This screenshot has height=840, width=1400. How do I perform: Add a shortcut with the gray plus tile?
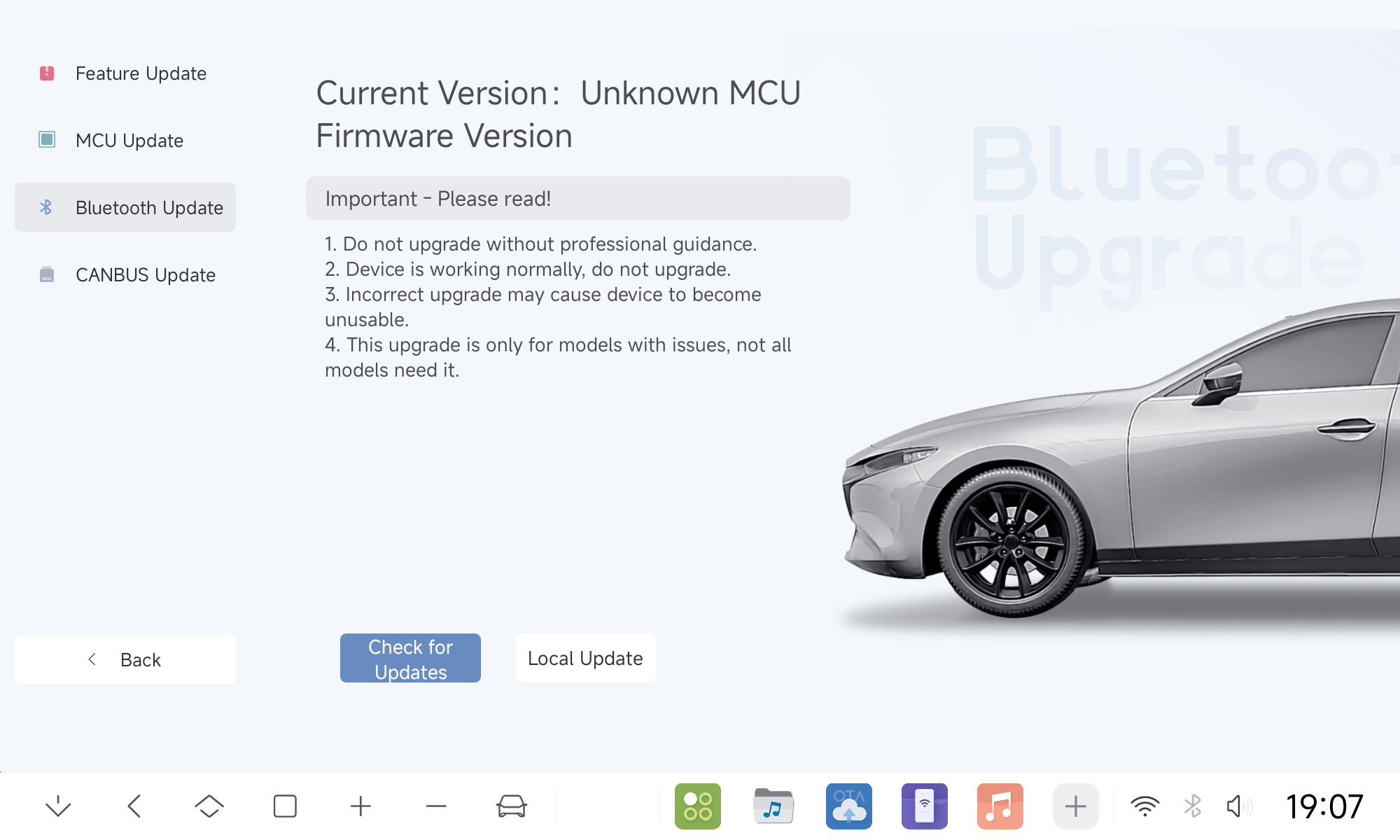tap(1075, 806)
